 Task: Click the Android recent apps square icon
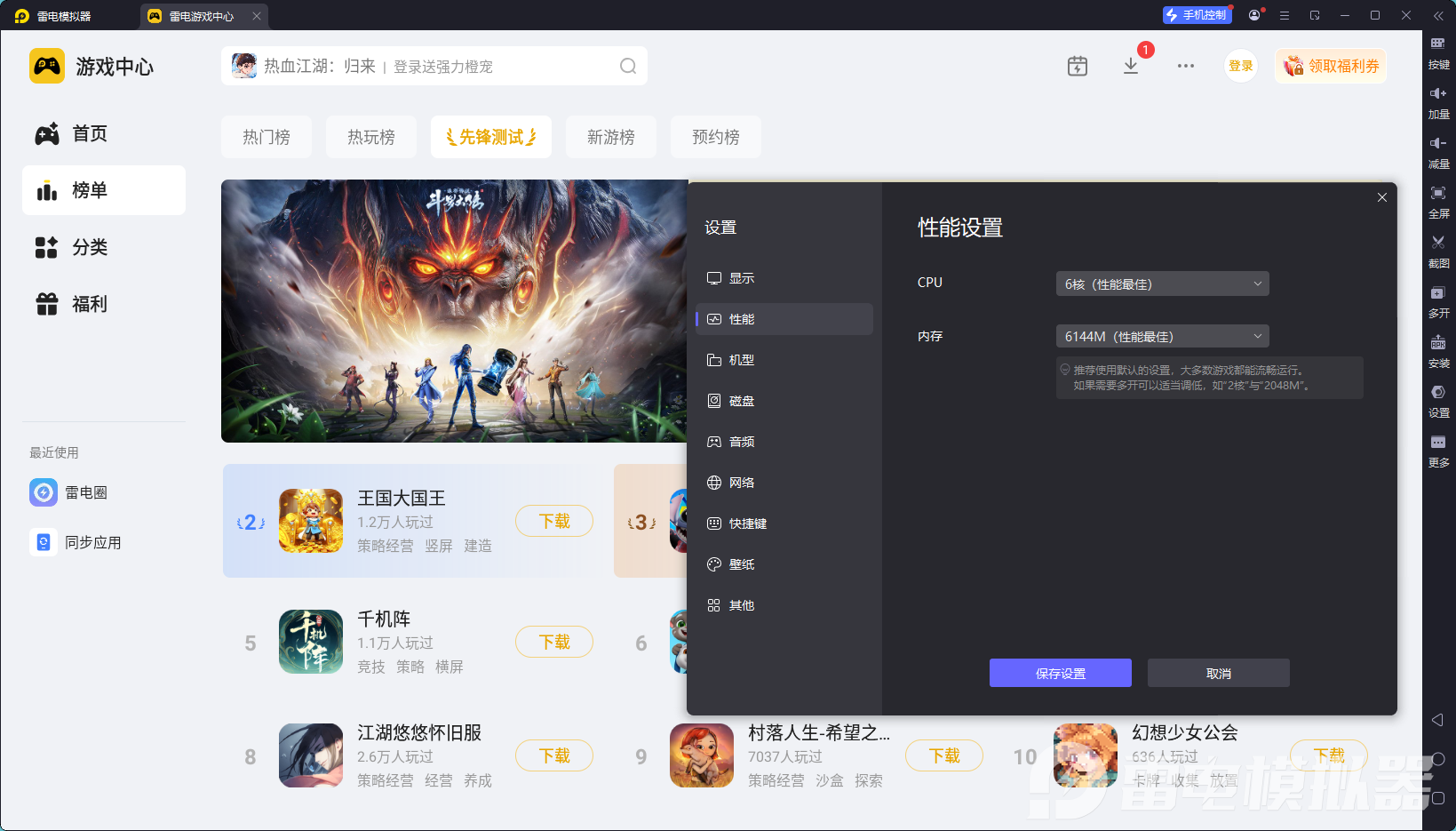[x=1438, y=798]
